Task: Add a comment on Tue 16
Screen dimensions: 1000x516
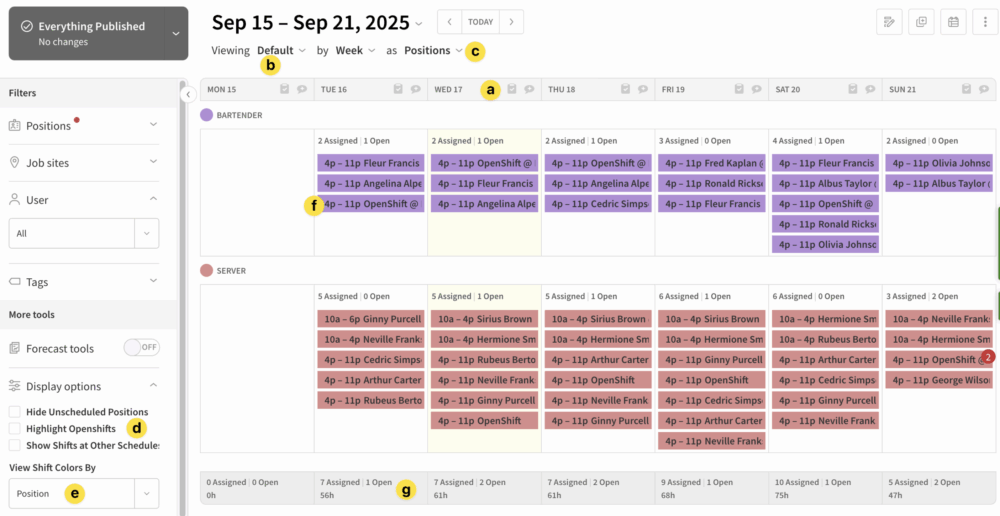Action: pos(415,89)
